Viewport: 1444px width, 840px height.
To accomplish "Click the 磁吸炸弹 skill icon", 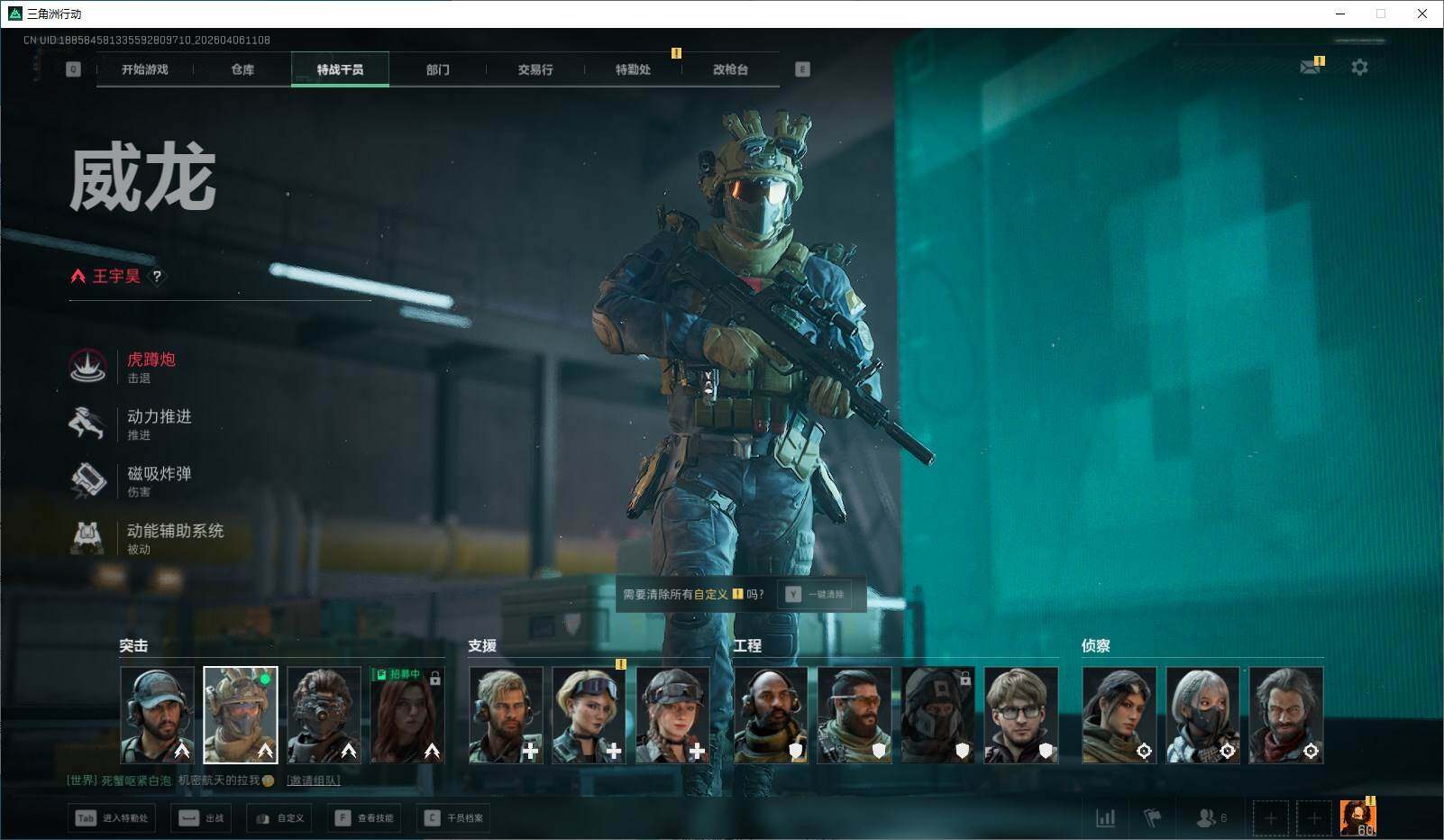I will coord(88,479).
